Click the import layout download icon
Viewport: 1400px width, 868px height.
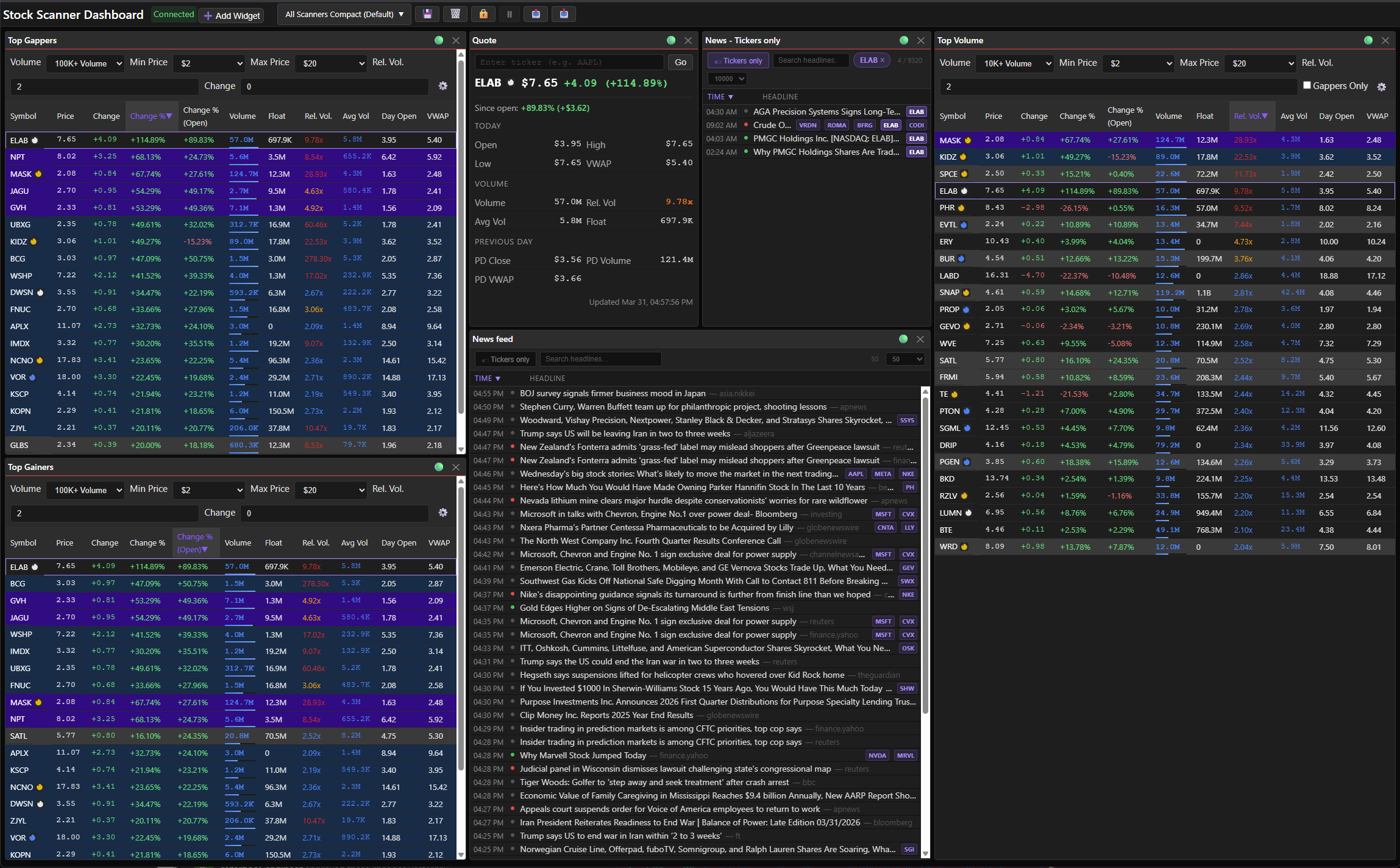pyautogui.click(x=564, y=14)
